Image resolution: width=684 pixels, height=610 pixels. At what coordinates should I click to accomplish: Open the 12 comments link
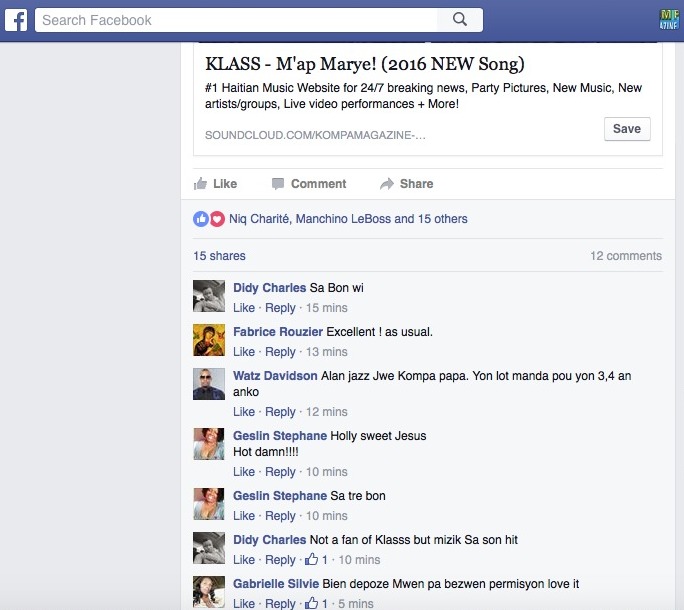point(626,256)
